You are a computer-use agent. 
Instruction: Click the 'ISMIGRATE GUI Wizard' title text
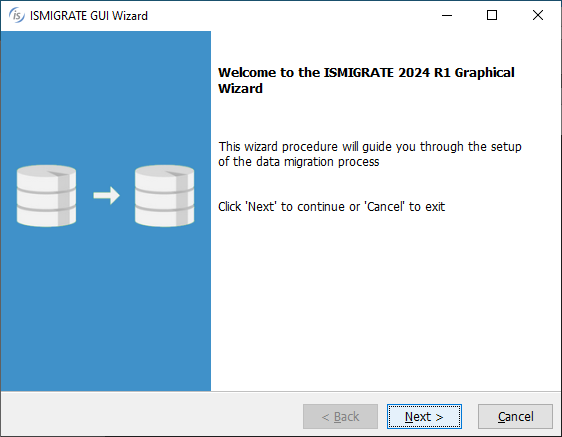click(89, 16)
